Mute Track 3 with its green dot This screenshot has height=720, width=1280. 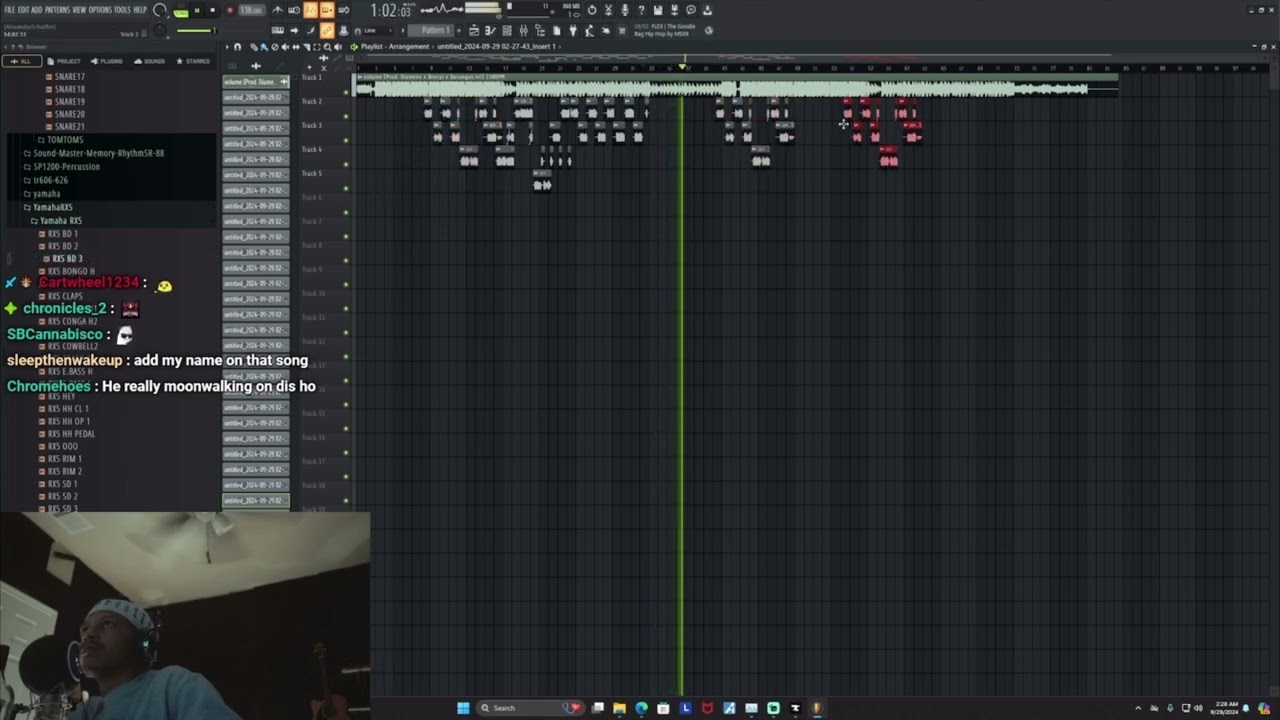click(346, 141)
